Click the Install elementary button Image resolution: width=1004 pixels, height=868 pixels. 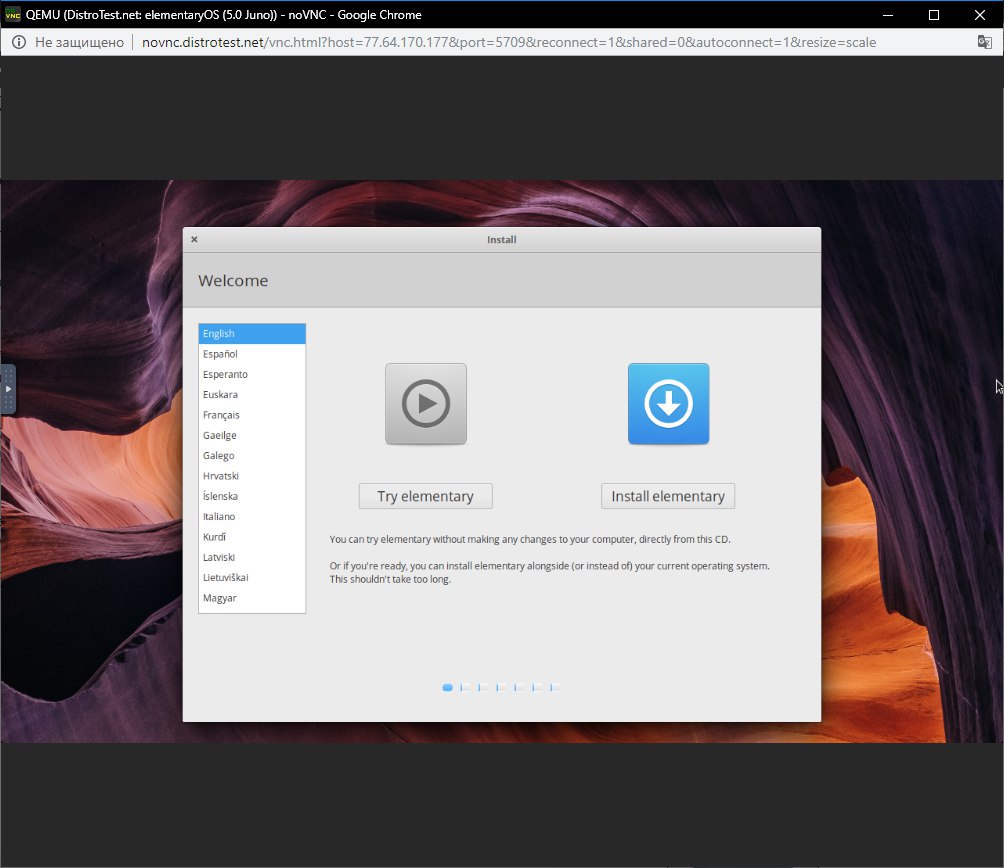pyautogui.click(x=668, y=496)
